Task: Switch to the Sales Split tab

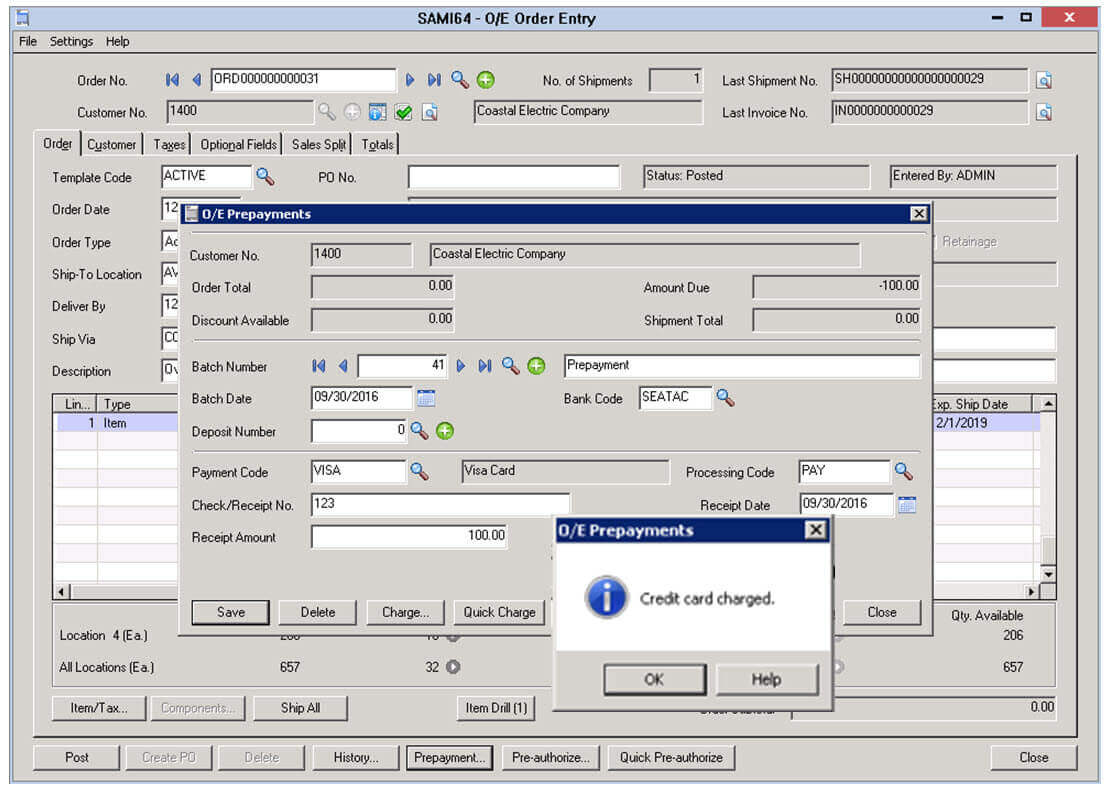Action: point(321,143)
